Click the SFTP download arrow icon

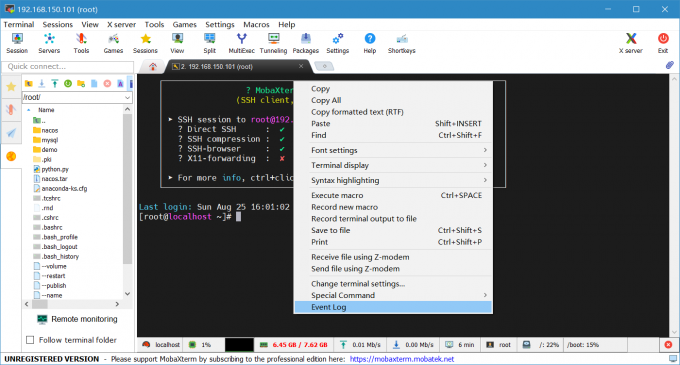(x=42, y=84)
